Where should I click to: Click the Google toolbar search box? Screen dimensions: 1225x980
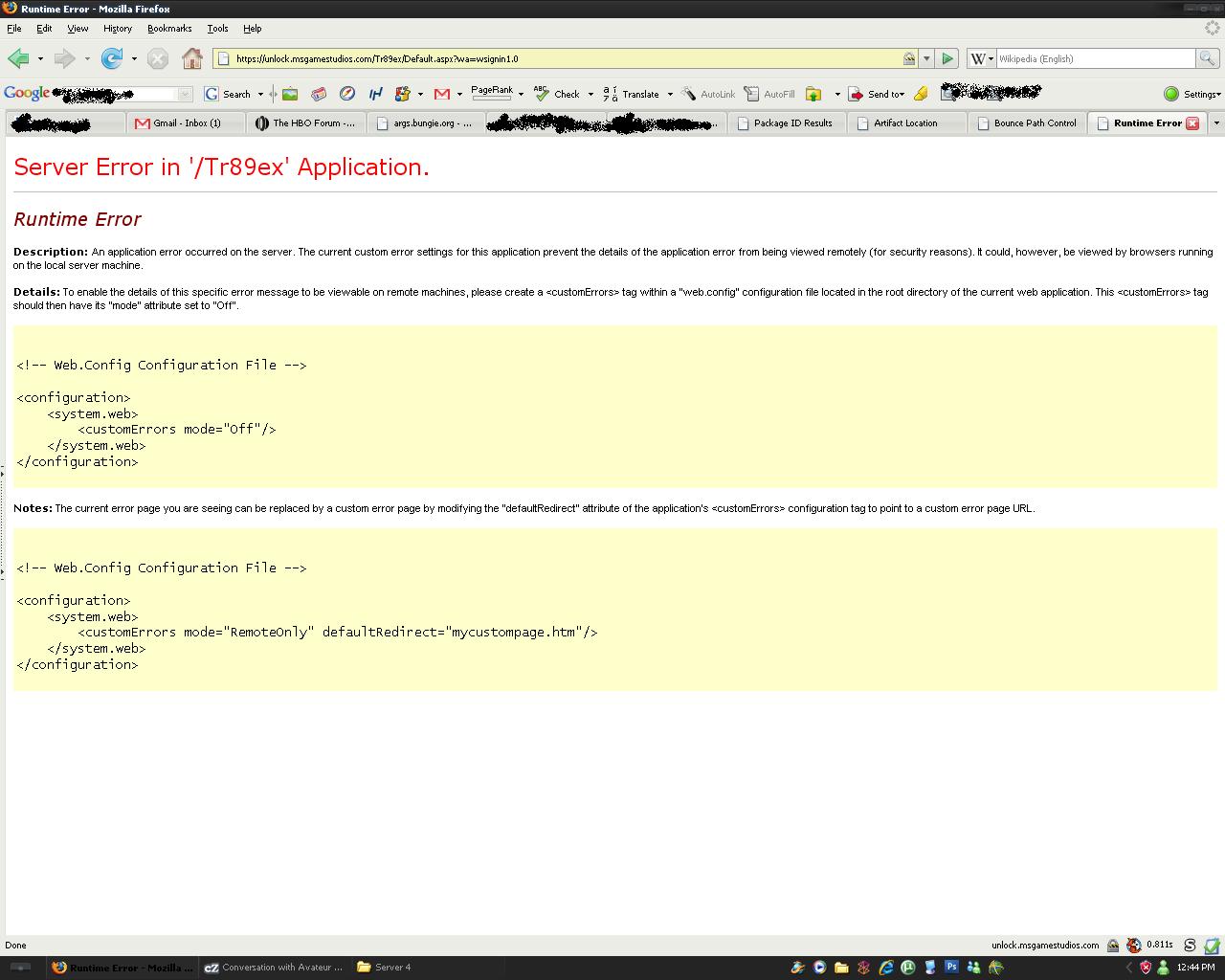tap(122, 94)
